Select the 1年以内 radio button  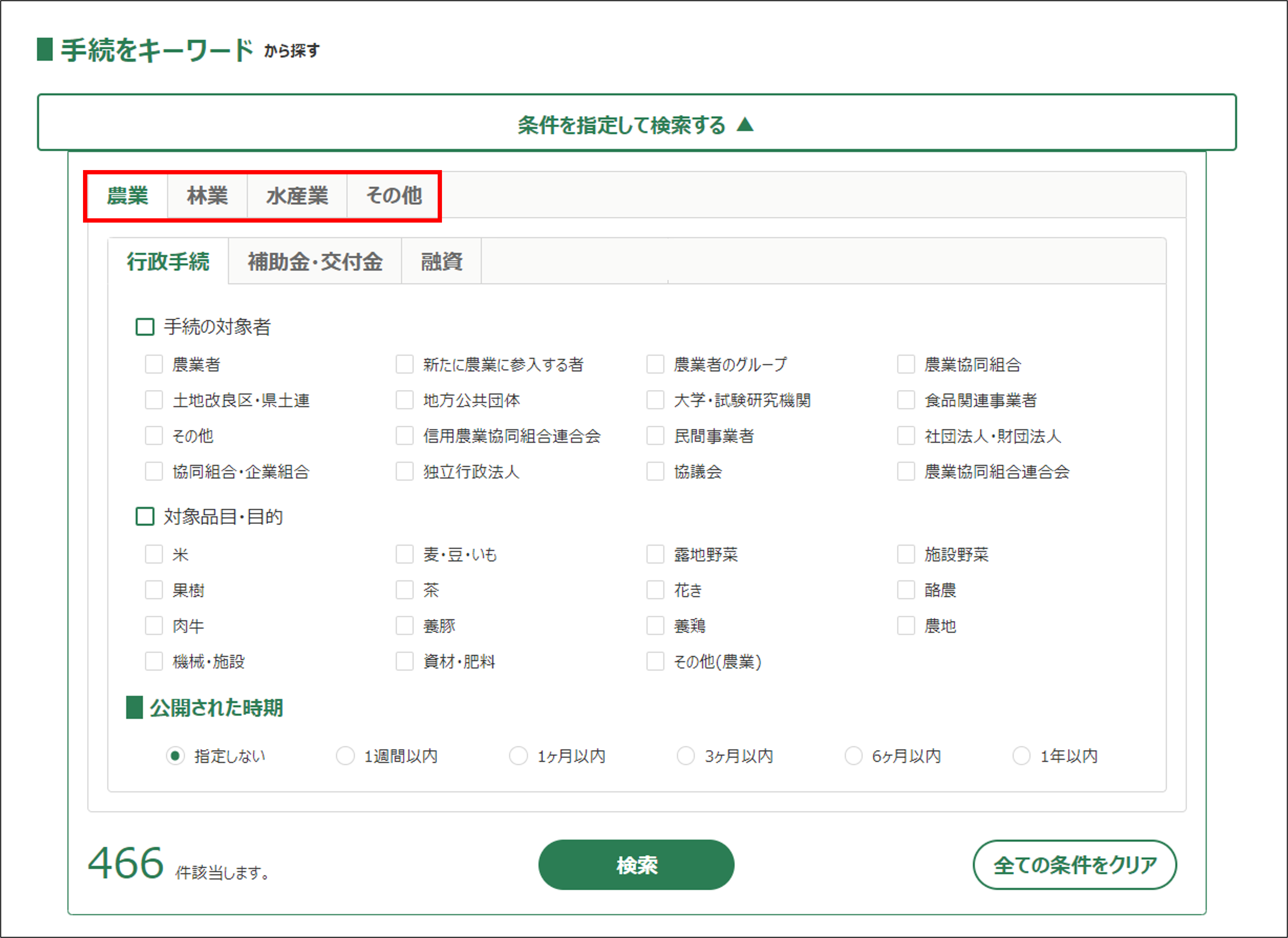pos(1021,756)
